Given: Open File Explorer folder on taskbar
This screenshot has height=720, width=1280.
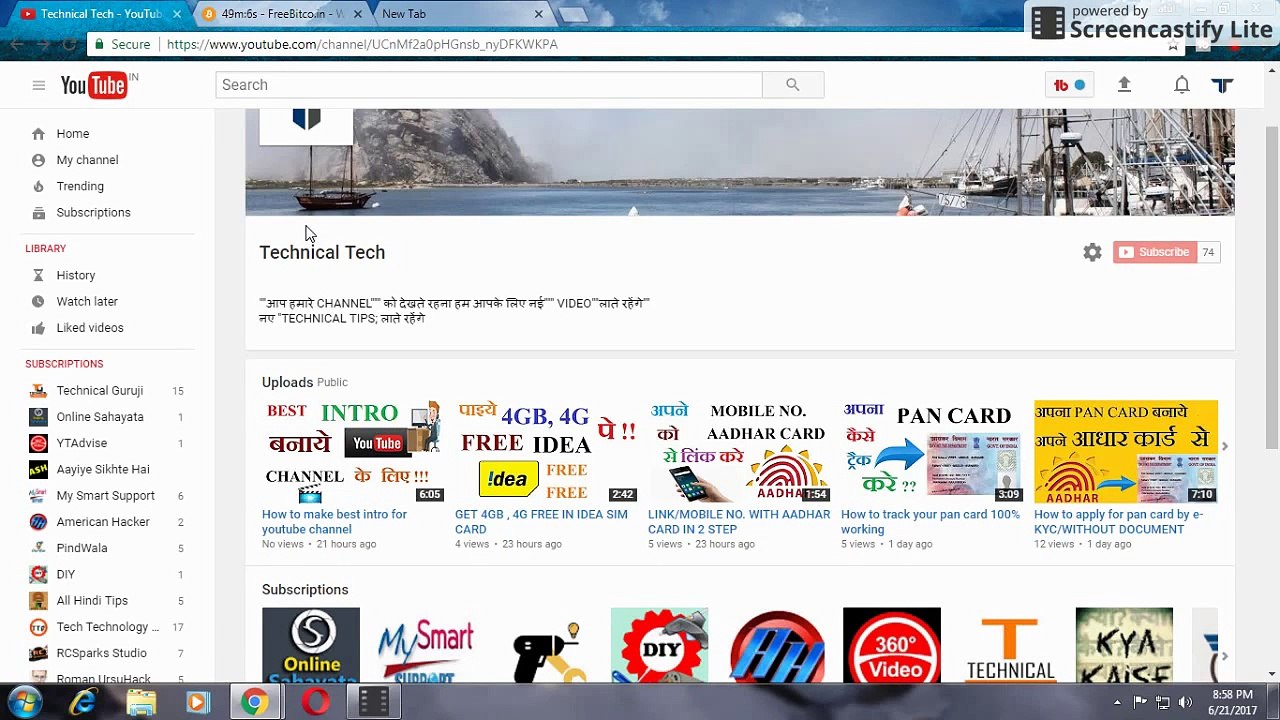Looking at the screenshot, I should click(141, 702).
